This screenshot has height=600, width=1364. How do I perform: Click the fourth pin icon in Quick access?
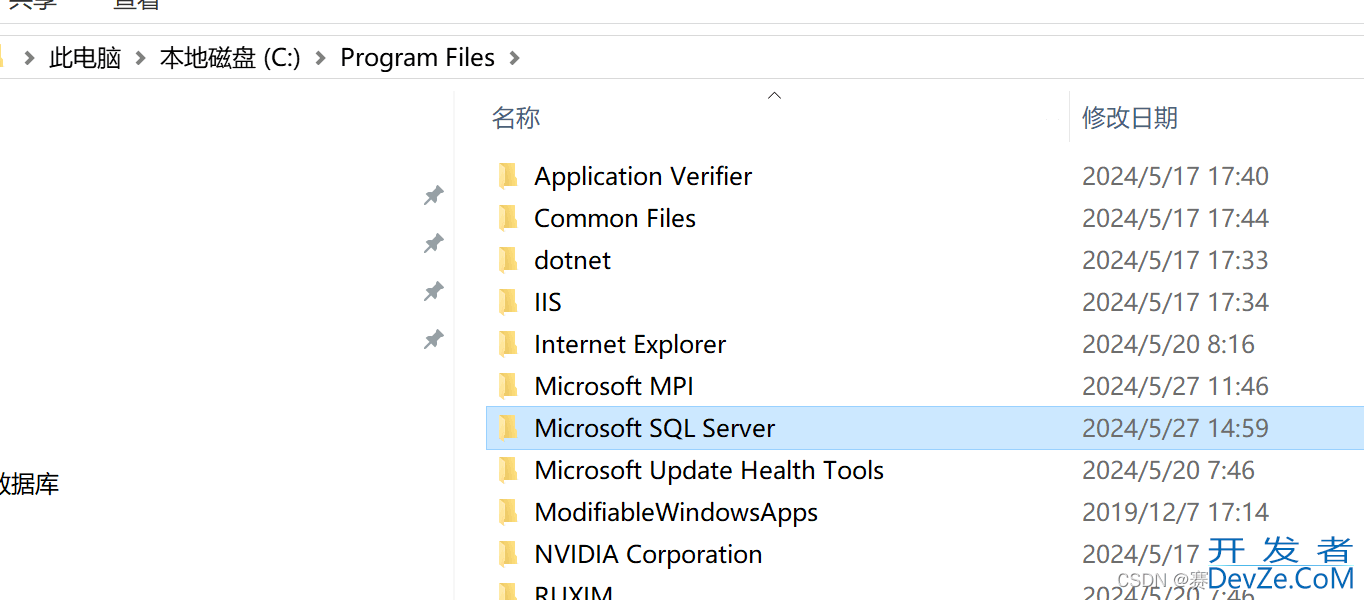click(433, 340)
